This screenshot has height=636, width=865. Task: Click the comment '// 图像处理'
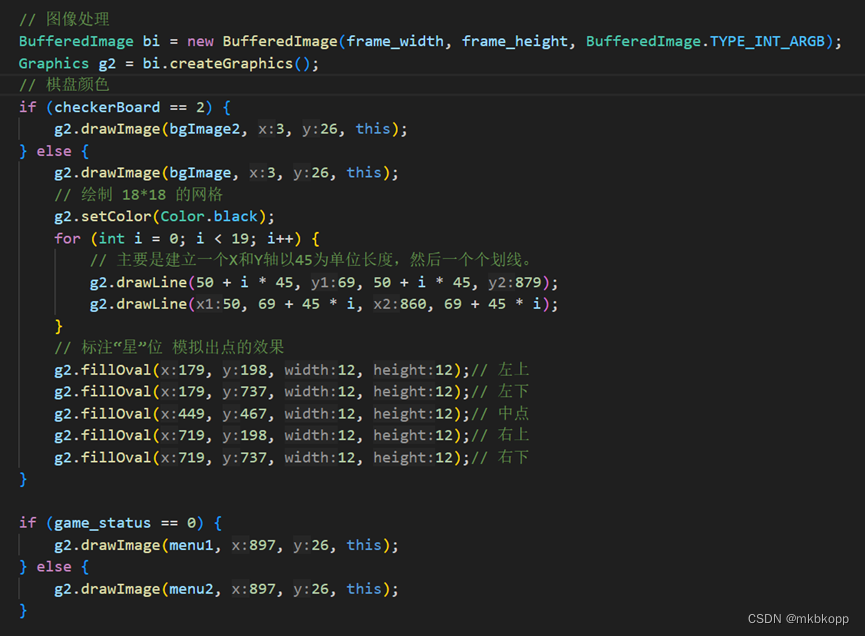[64, 19]
